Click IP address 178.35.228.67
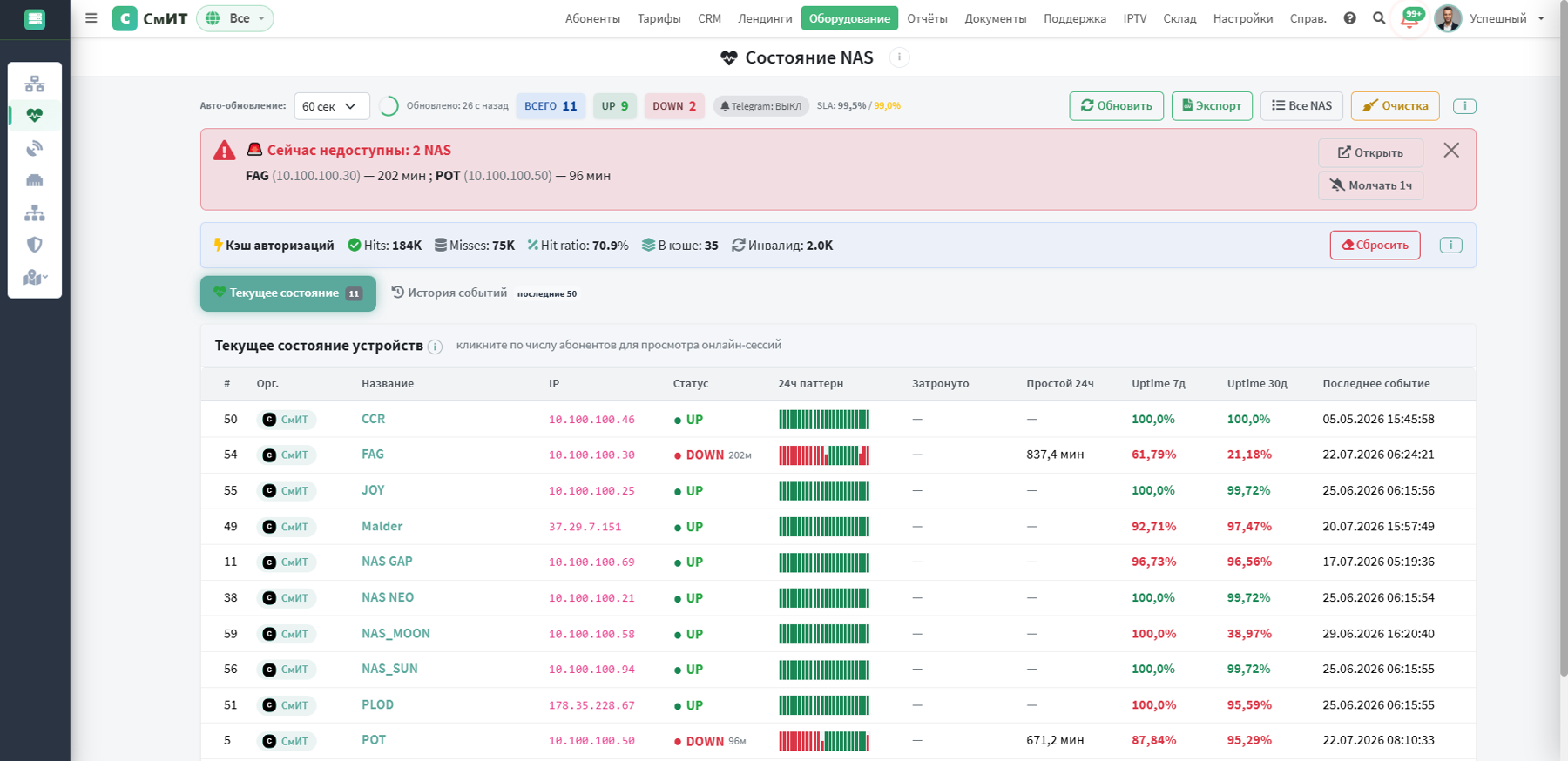Image resolution: width=1568 pixels, height=761 pixels. [x=591, y=705]
